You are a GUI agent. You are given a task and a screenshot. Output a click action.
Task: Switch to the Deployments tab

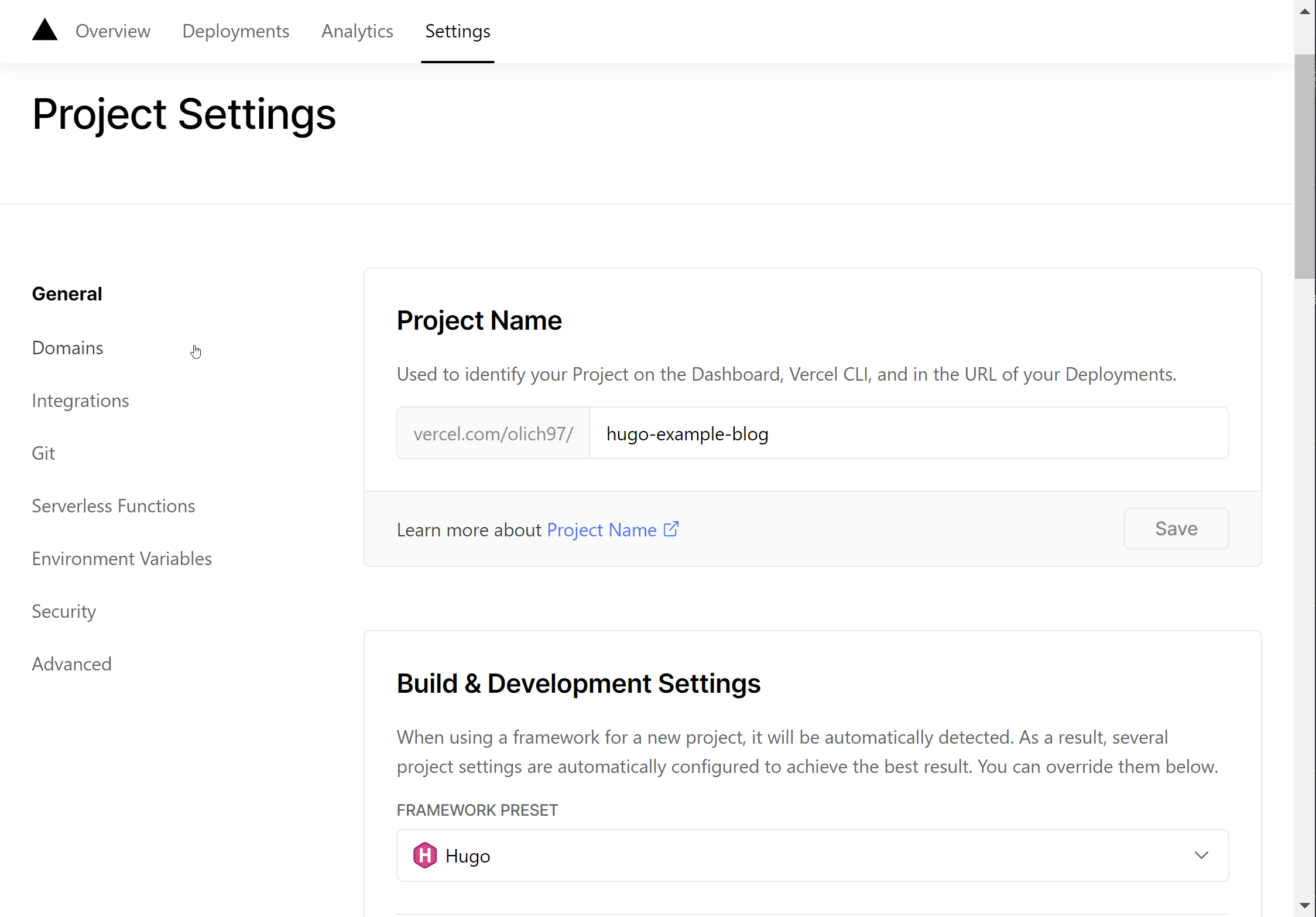pyautogui.click(x=235, y=31)
